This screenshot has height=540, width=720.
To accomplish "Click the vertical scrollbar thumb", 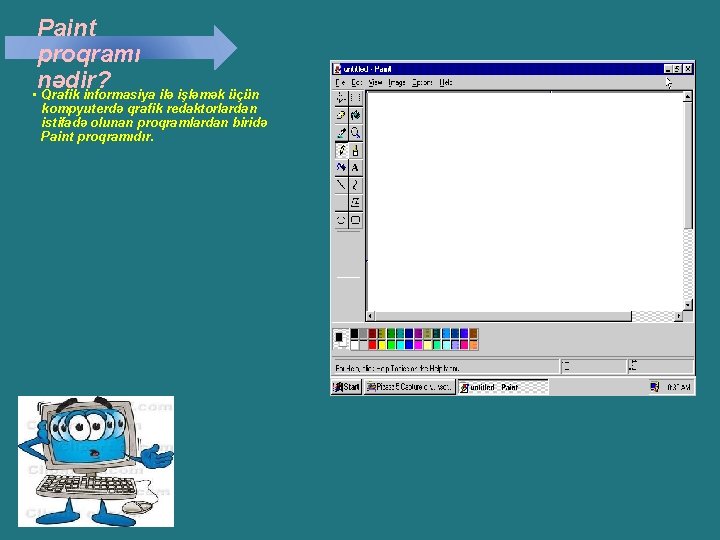I will (x=687, y=165).
